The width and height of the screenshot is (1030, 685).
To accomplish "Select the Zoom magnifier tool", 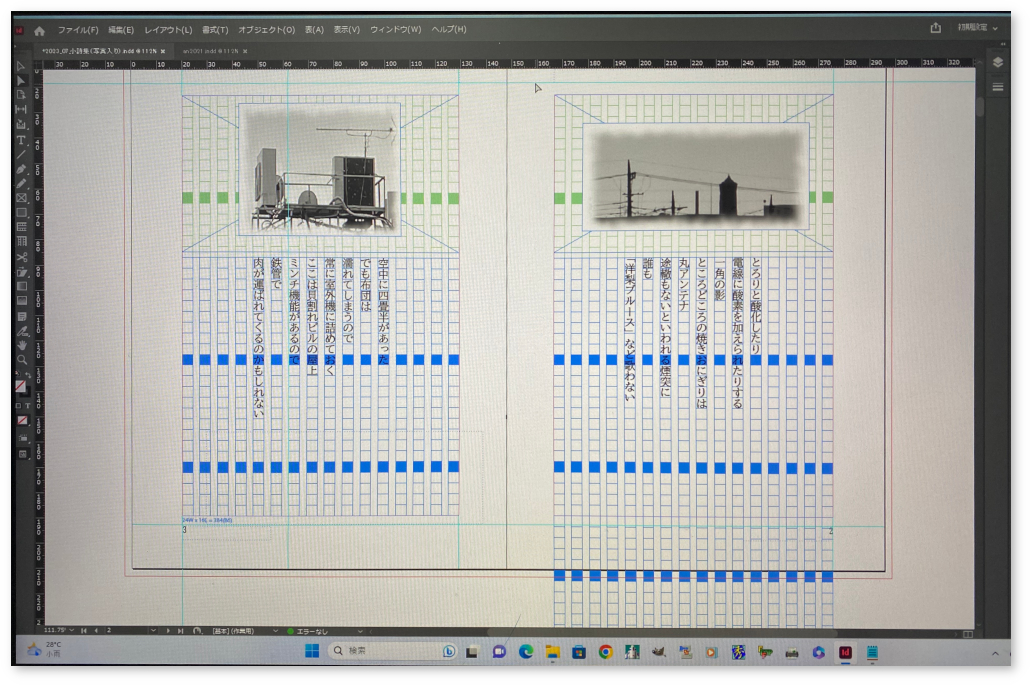I will (21, 359).
